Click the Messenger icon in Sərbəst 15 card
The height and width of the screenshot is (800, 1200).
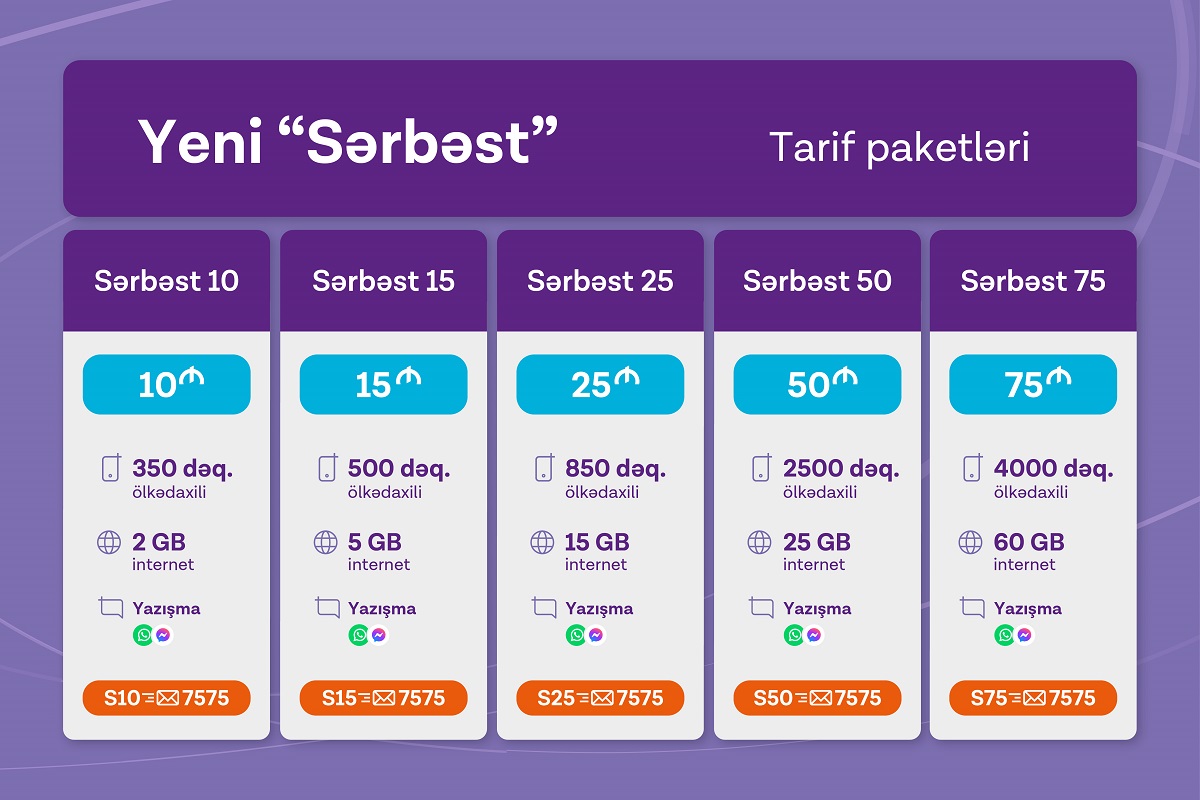(x=379, y=635)
